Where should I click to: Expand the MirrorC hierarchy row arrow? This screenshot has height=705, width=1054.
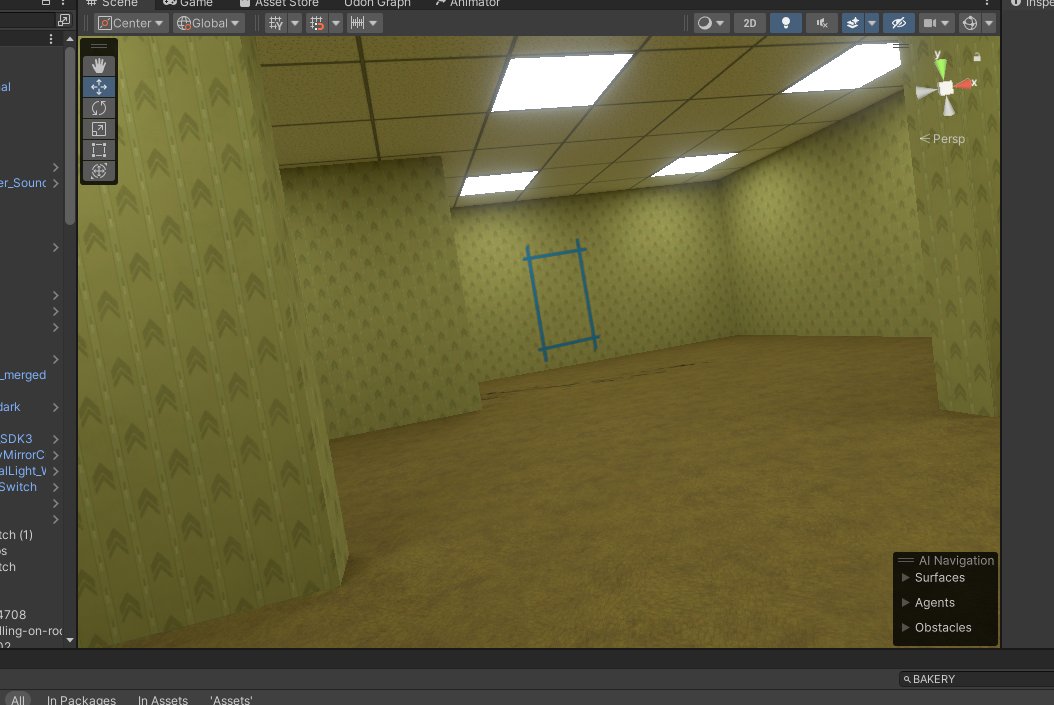pyautogui.click(x=56, y=456)
